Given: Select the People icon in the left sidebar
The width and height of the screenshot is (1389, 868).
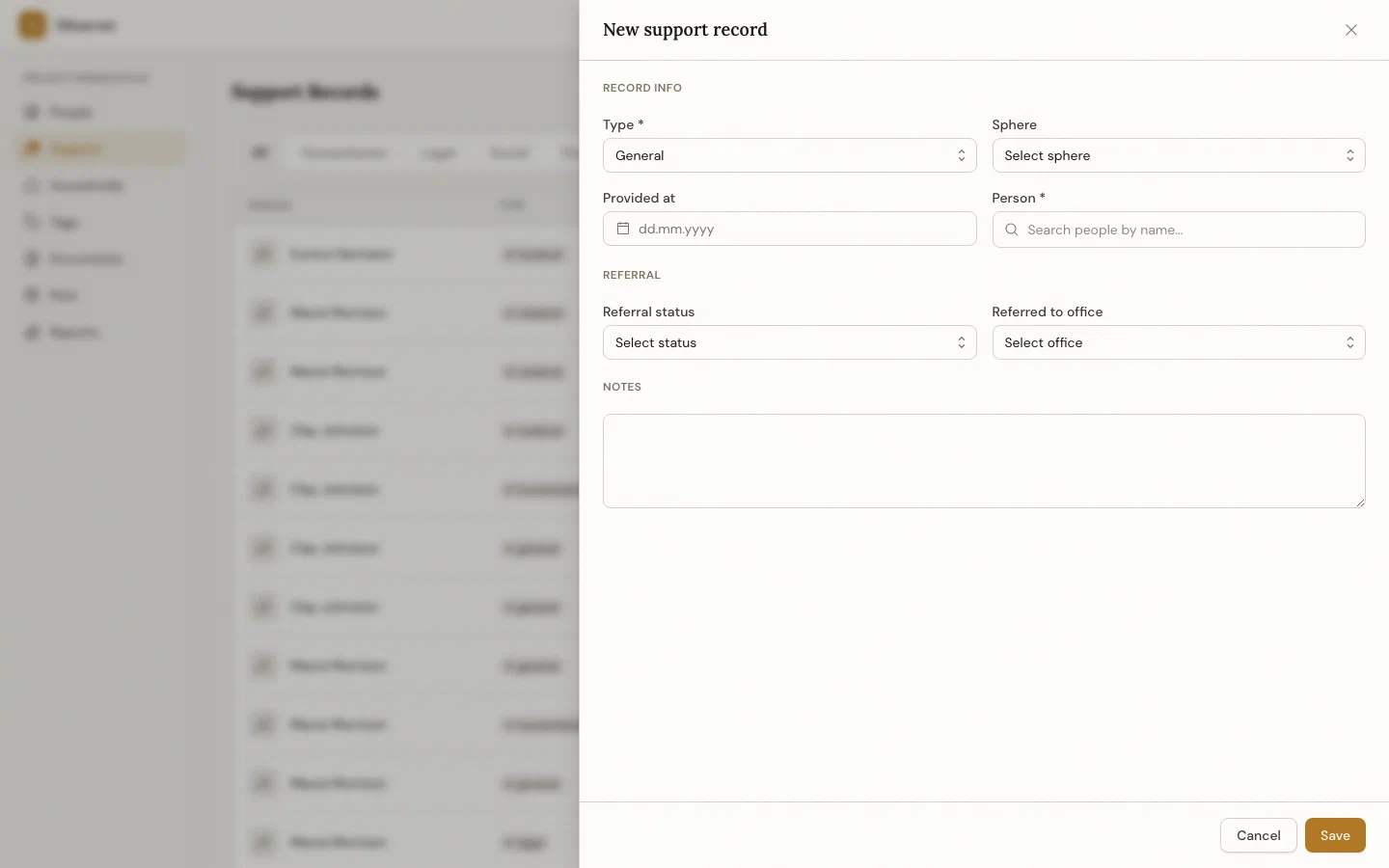Looking at the screenshot, I should point(33,112).
